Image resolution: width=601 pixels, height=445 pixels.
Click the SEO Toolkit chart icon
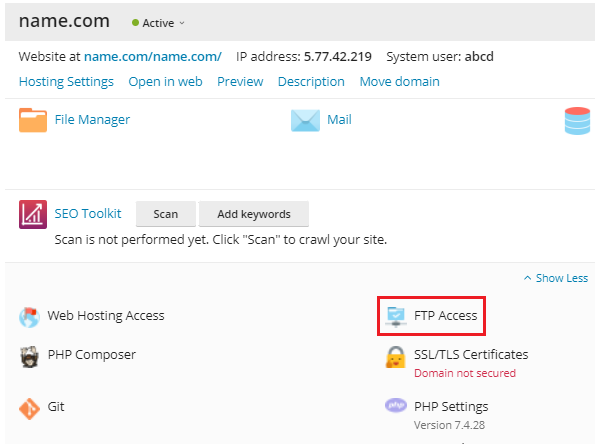pos(33,214)
